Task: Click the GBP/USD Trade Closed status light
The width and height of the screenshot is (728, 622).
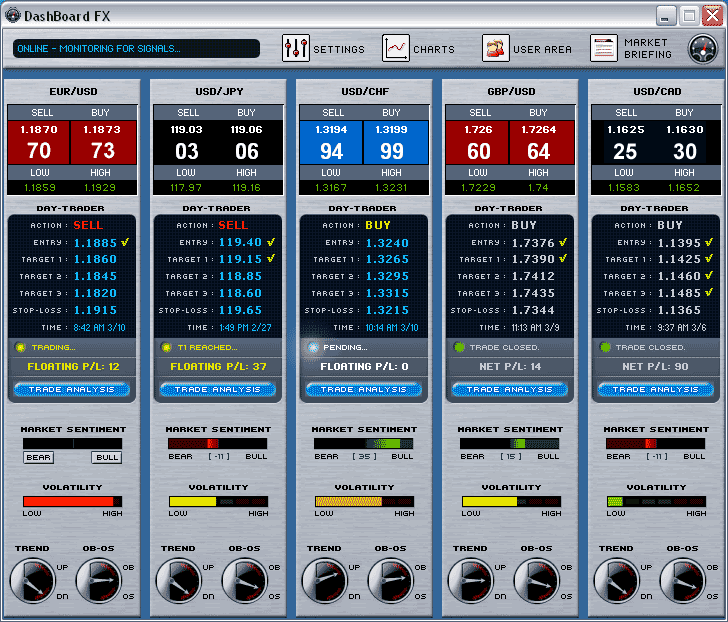Action: [459, 347]
